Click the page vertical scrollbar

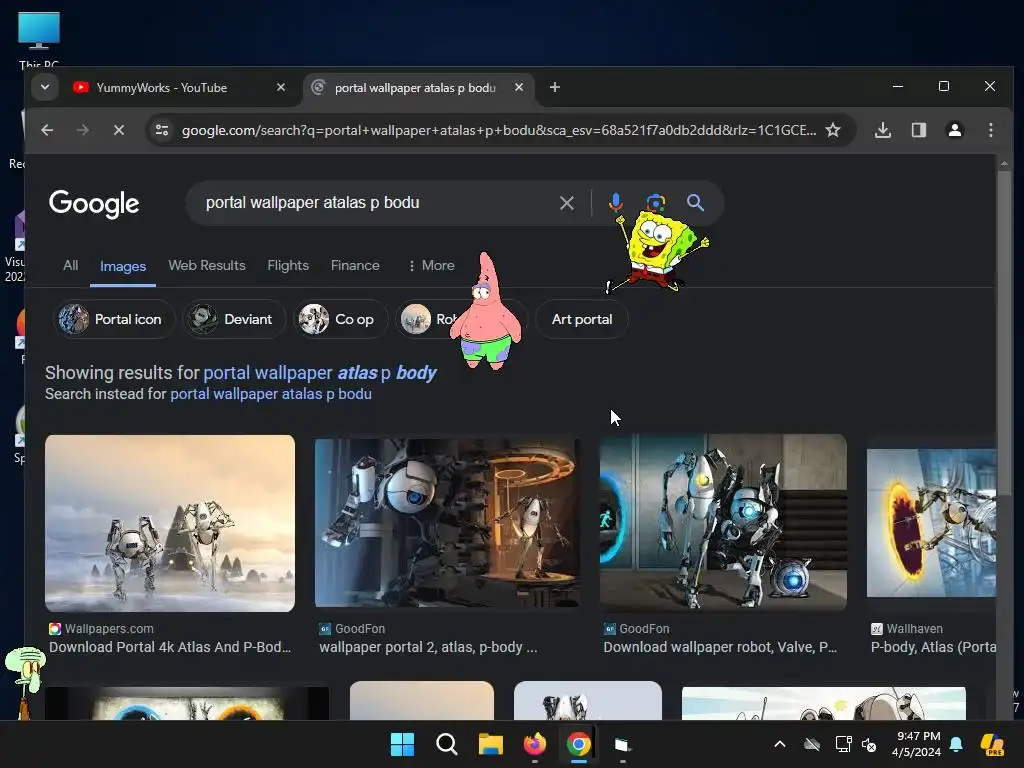pos(1004,333)
